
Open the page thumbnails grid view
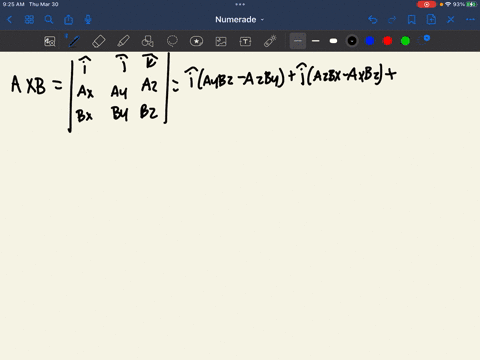(x=29, y=20)
